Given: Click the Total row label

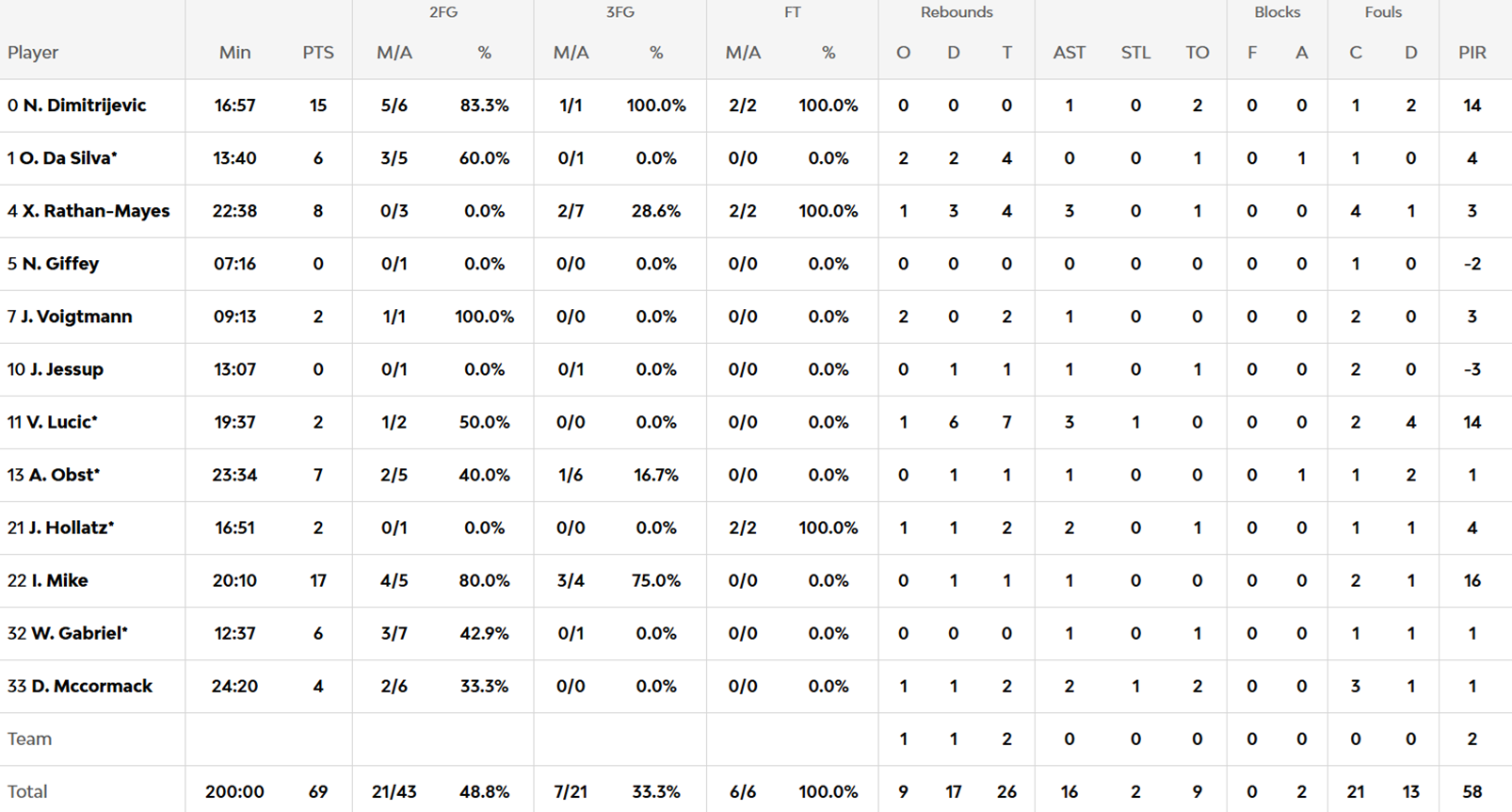Looking at the screenshot, I should 27,791.
